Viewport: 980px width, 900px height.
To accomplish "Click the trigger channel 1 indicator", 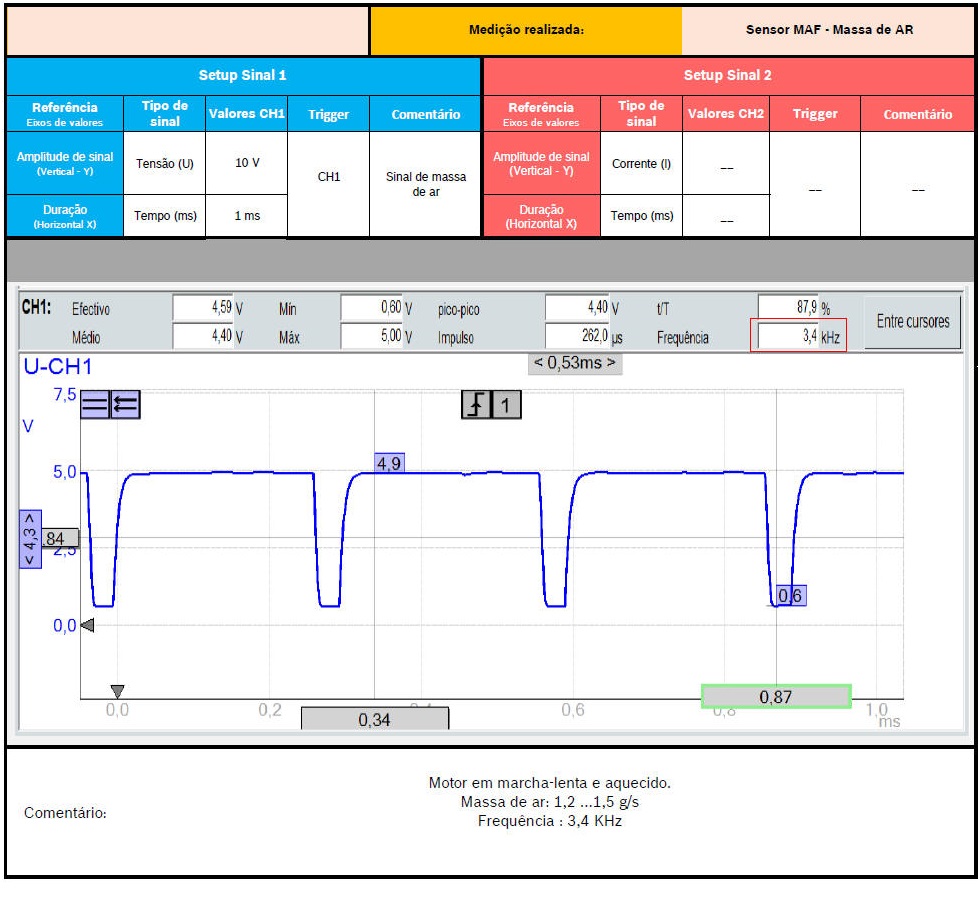I will pos(507,405).
